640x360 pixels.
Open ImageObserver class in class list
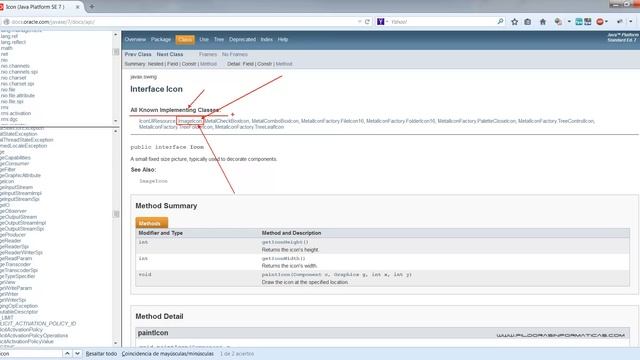click(13, 211)
